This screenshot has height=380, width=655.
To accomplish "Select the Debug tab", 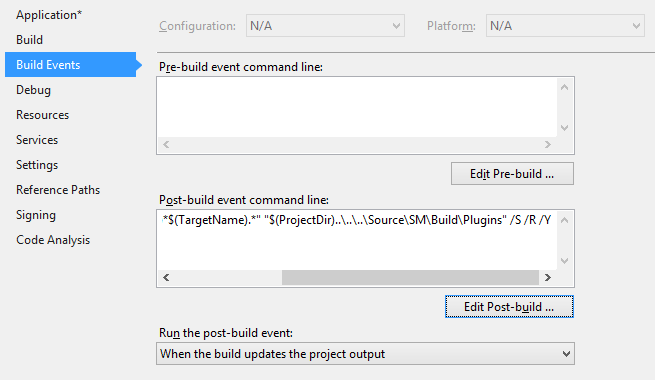I will (33, 90).
